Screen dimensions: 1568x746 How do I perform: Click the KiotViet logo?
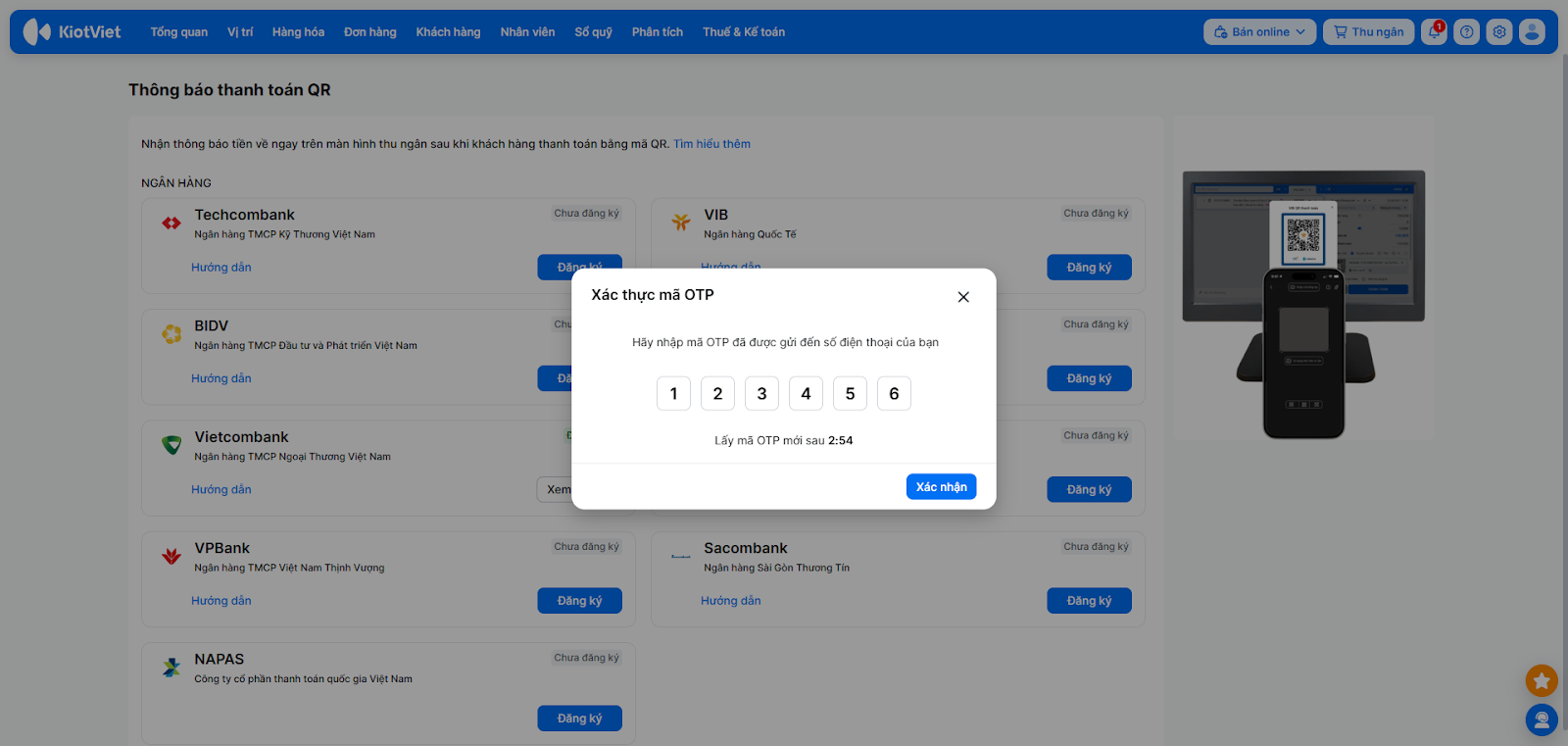(x=72, y=31)
